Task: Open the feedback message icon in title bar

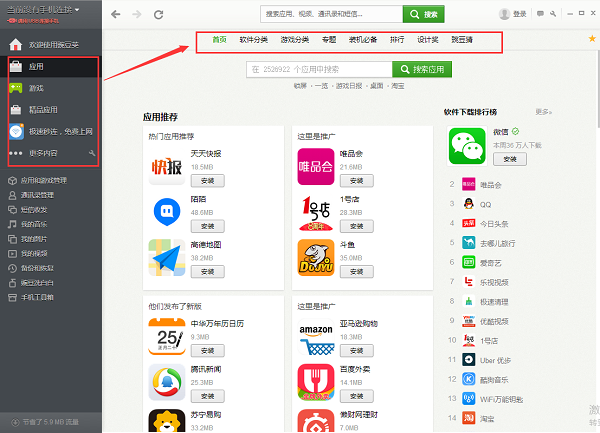Action: (538, 14)
